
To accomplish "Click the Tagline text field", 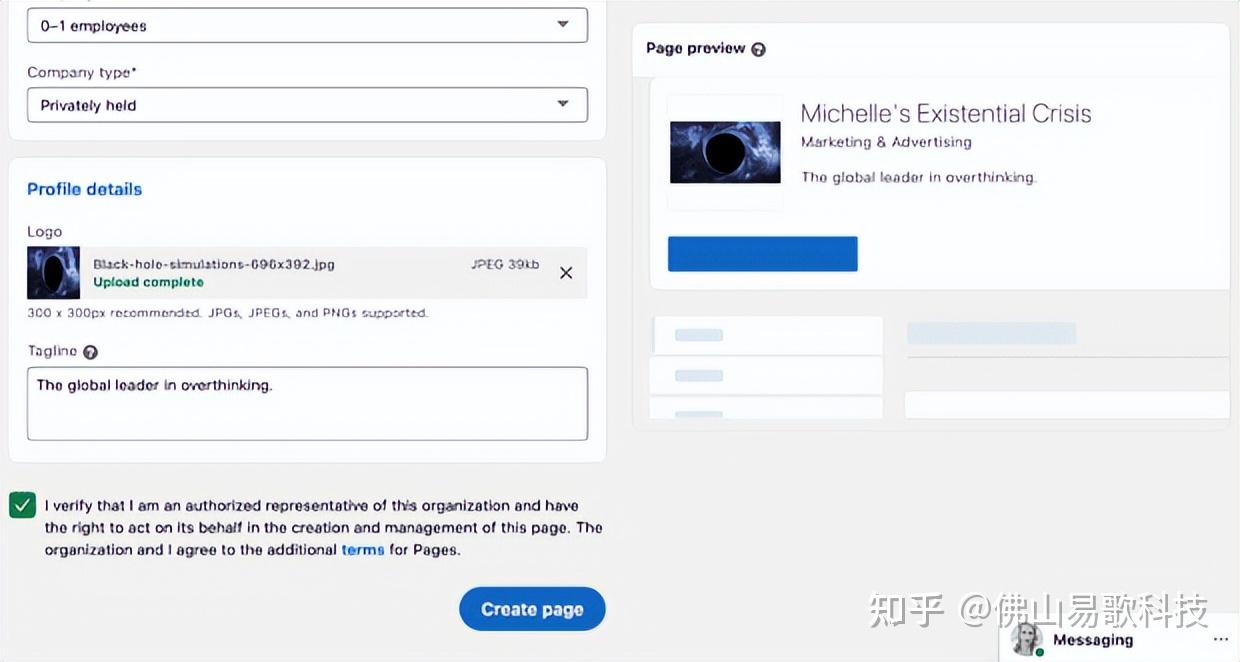I will 307,404.
